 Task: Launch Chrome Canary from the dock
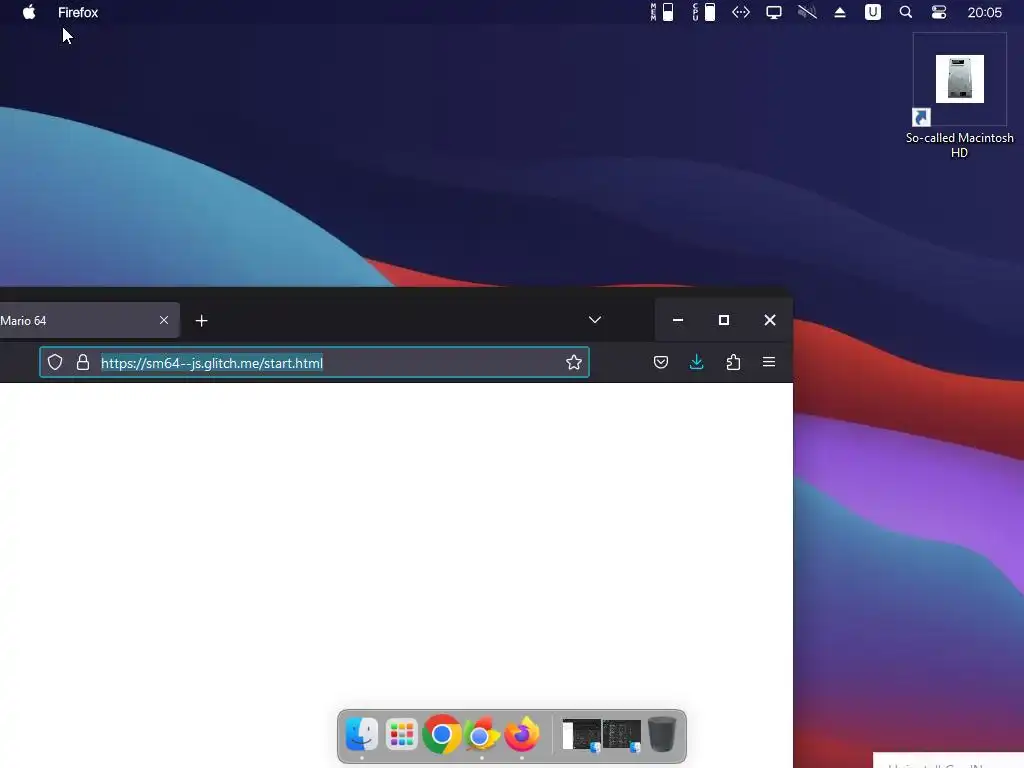[x=482, y=735]
